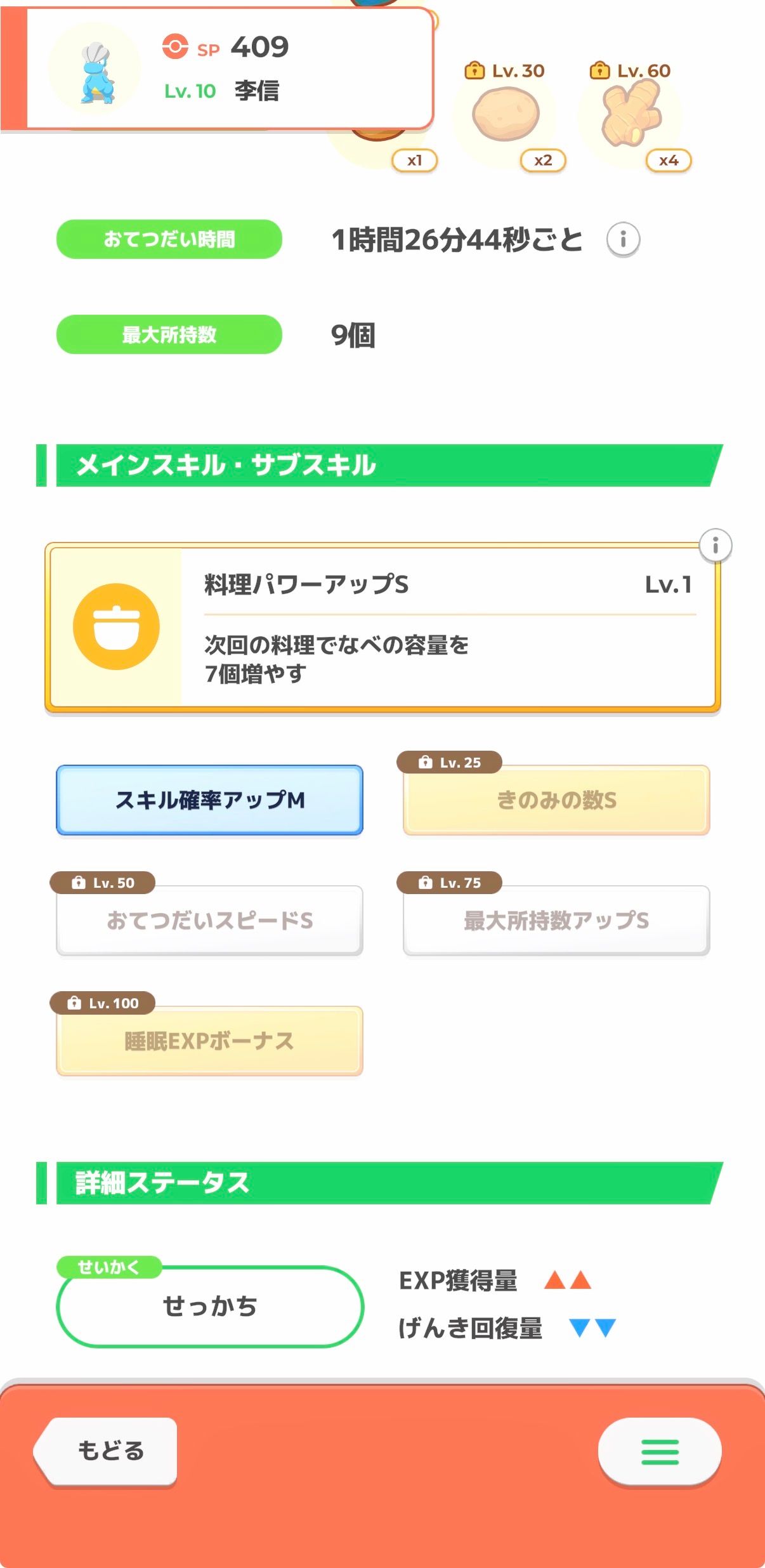Tap locked 最大所持数アップS sub skill
This screenshot has height=1568, width=765.
tap(556, 921)
